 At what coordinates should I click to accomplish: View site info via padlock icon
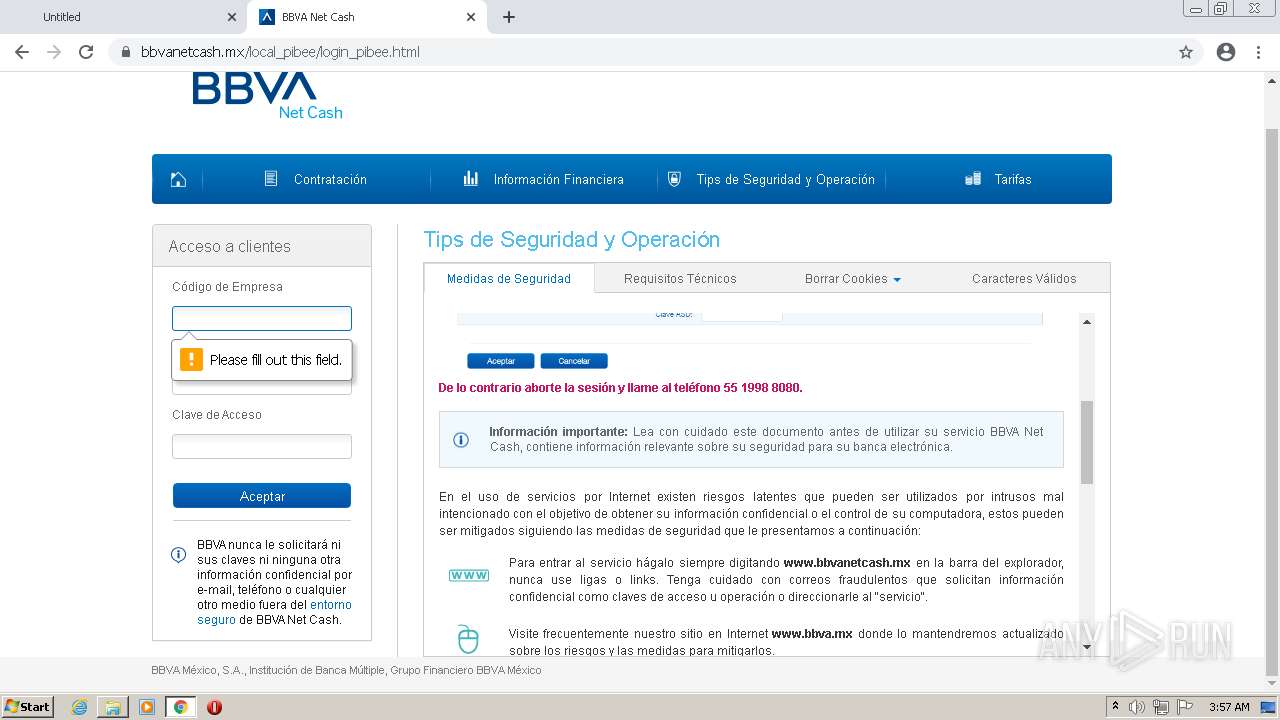[125, 52]
